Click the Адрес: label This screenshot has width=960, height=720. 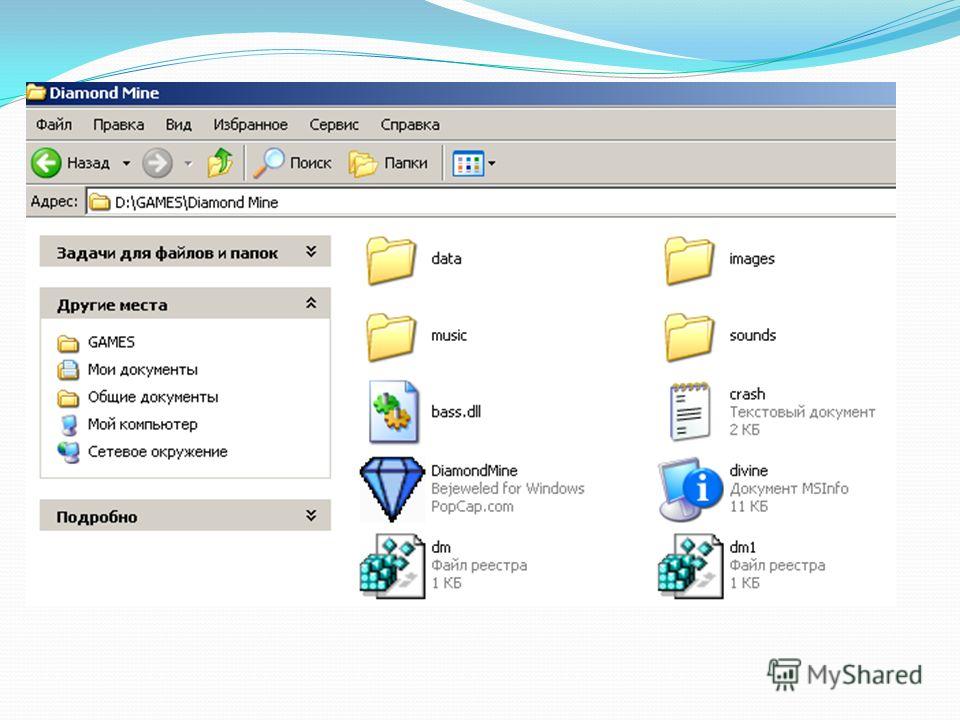click(54, 202)
